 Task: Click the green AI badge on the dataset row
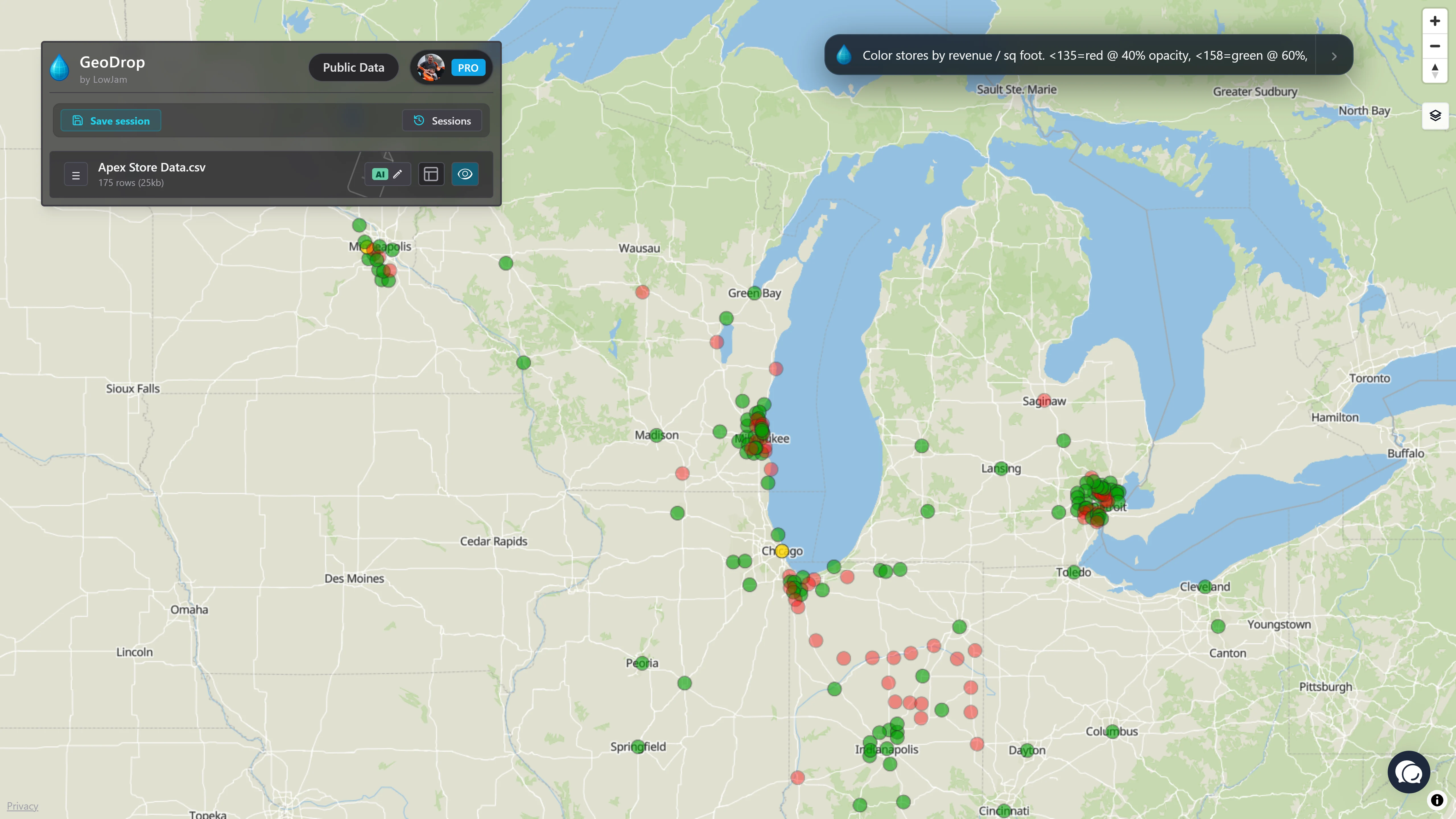click(x=379, y=174)
